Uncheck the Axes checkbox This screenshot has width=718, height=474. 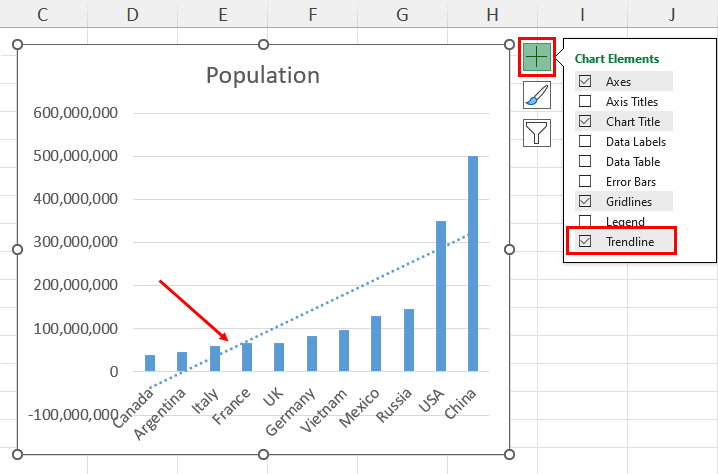585,81
